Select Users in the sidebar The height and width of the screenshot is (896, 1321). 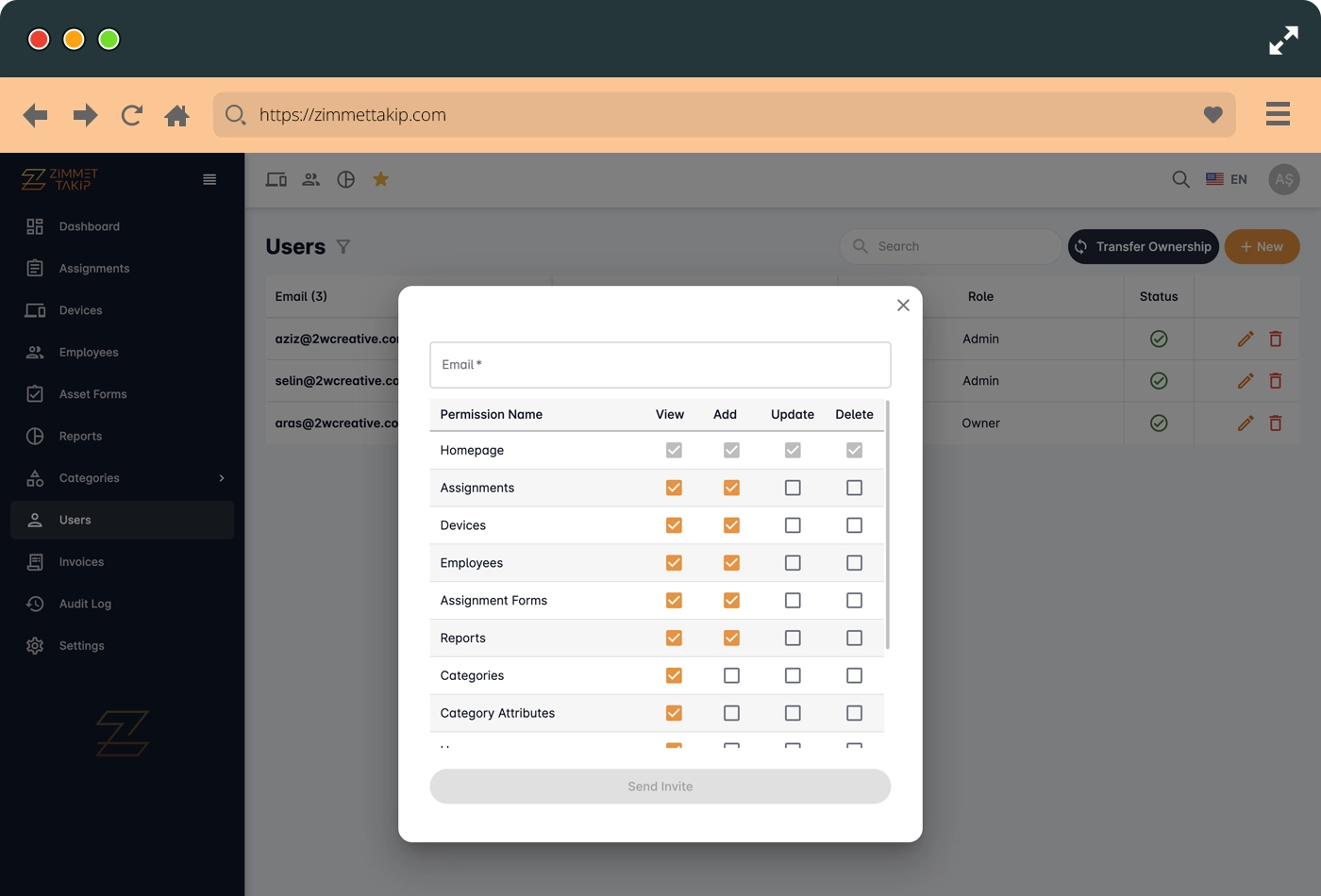(123, 521)
